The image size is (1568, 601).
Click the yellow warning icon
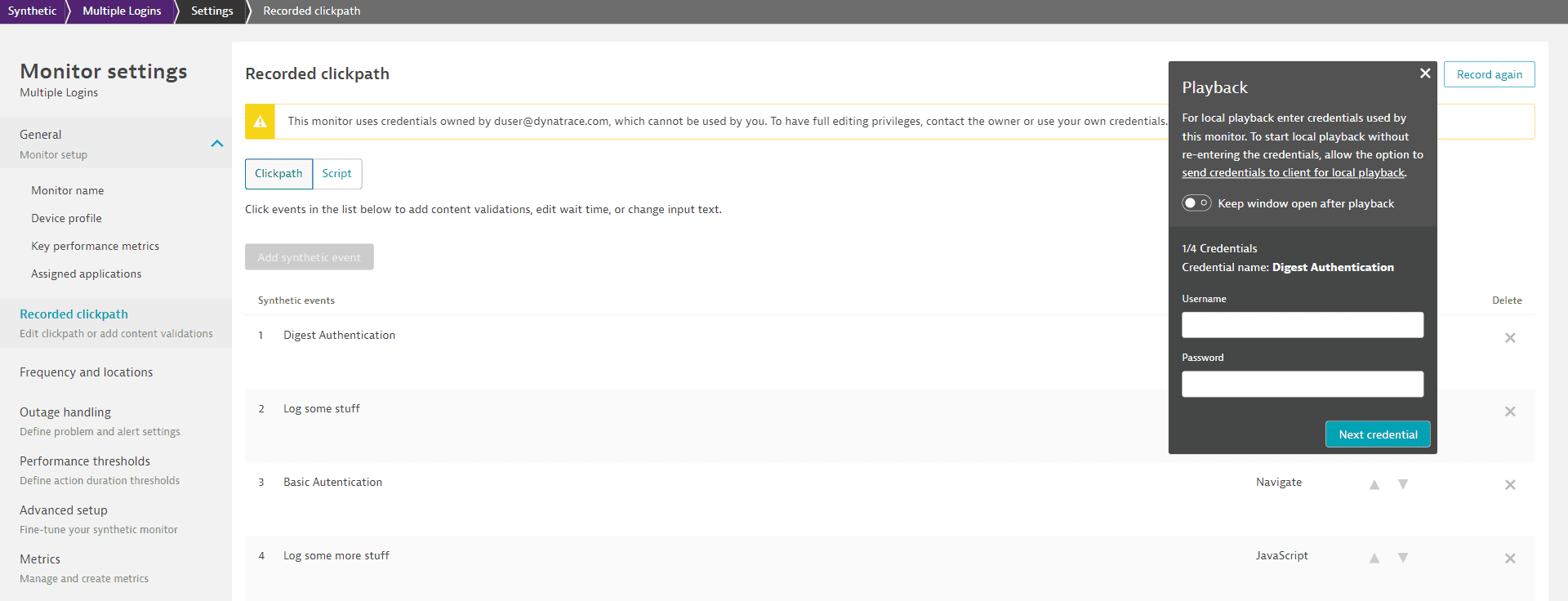tap(260, 122)
